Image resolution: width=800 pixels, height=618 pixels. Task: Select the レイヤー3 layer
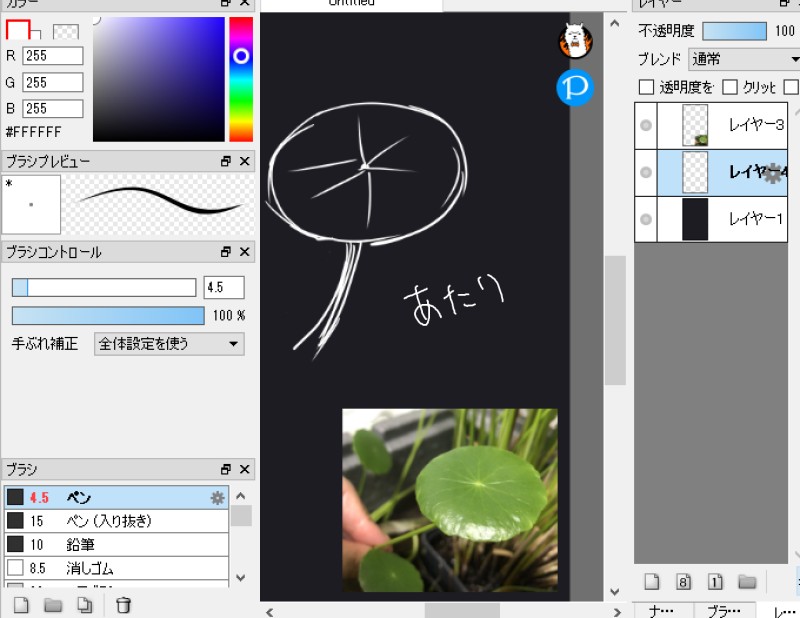tap(711, 126)
